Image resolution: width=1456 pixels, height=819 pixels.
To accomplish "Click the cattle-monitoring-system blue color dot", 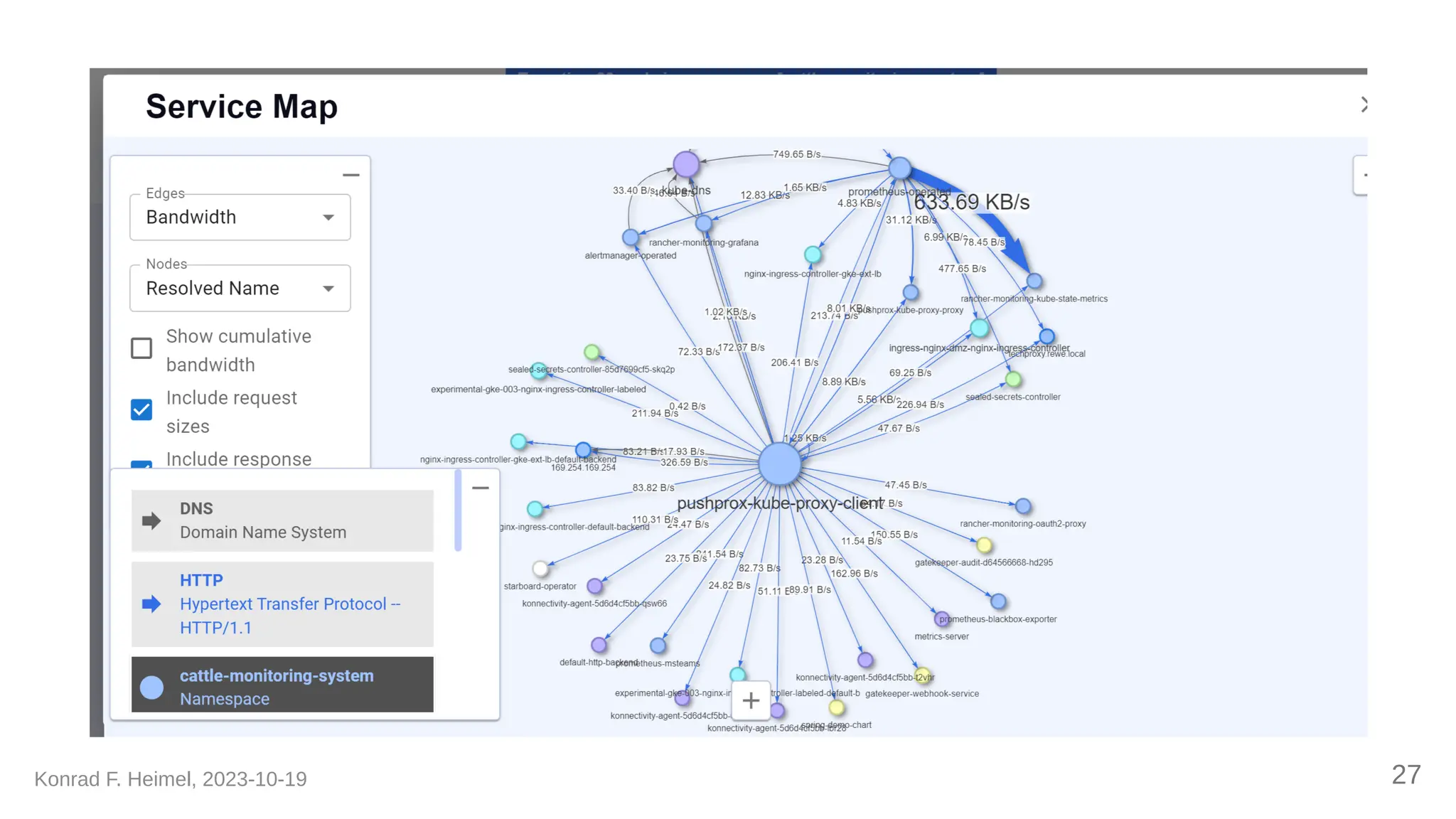I will point(151,687).
